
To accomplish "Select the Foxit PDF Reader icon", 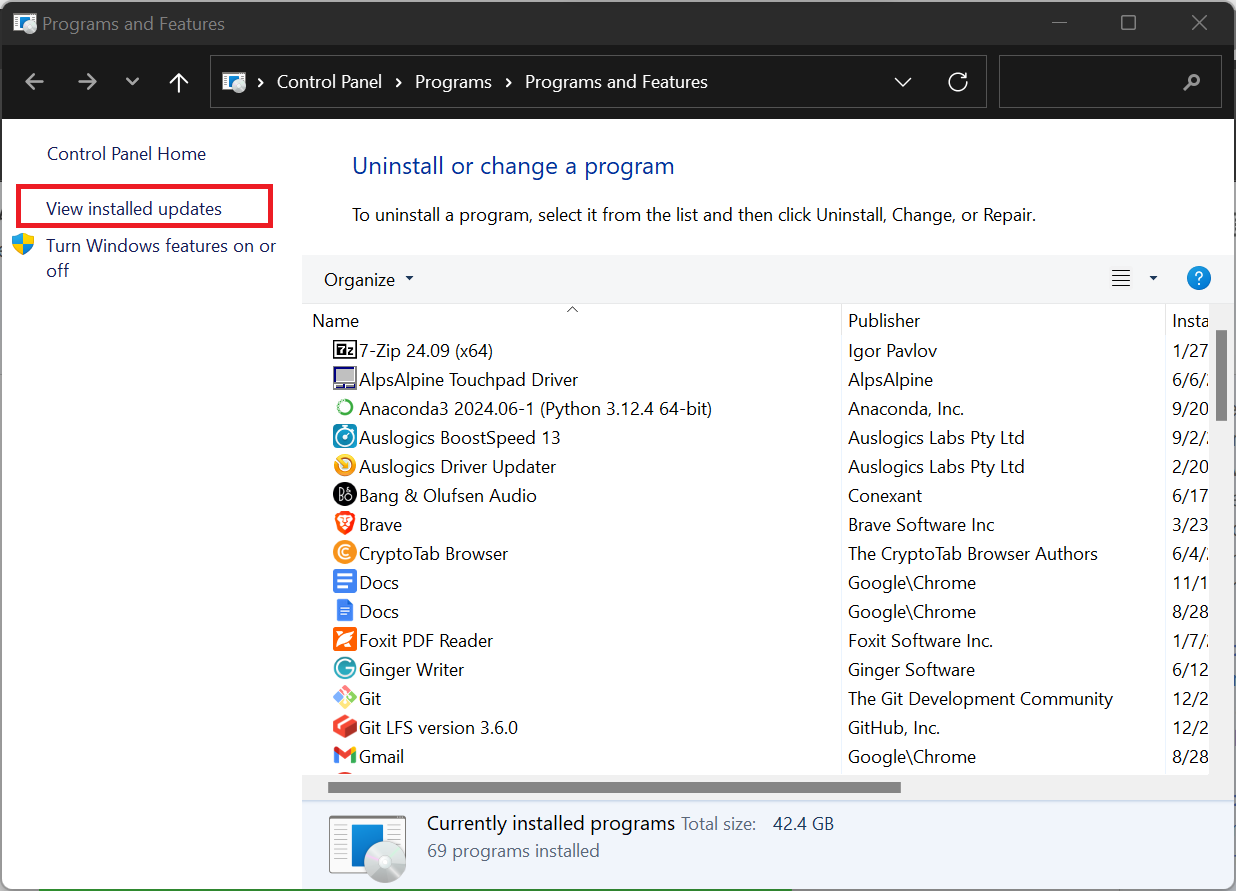I will point(344,641).
